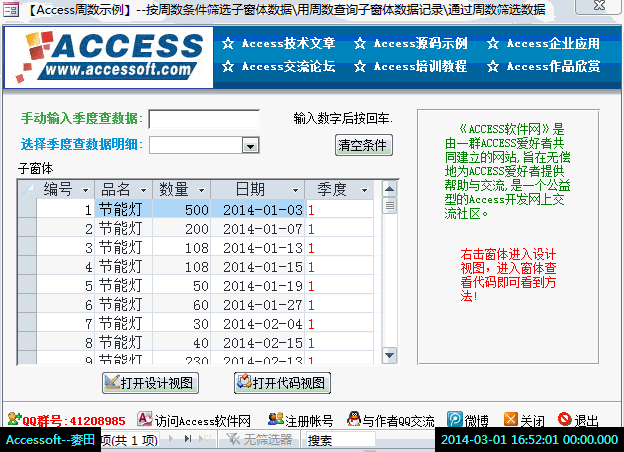
Task: Toggle 无筛选器 filter indicator
Action: tap(259, 439)
